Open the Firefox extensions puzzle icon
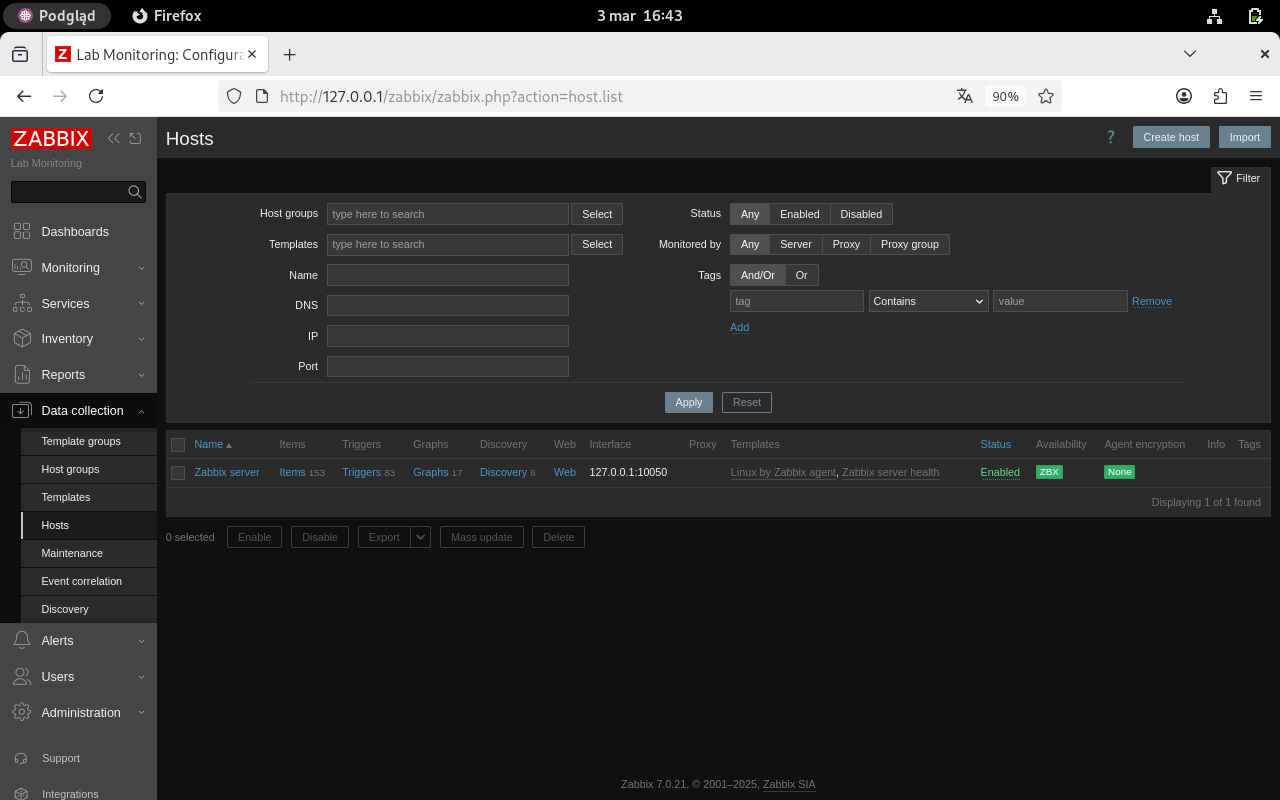Screen dimensions: 1280x800 pos(1220,96)
